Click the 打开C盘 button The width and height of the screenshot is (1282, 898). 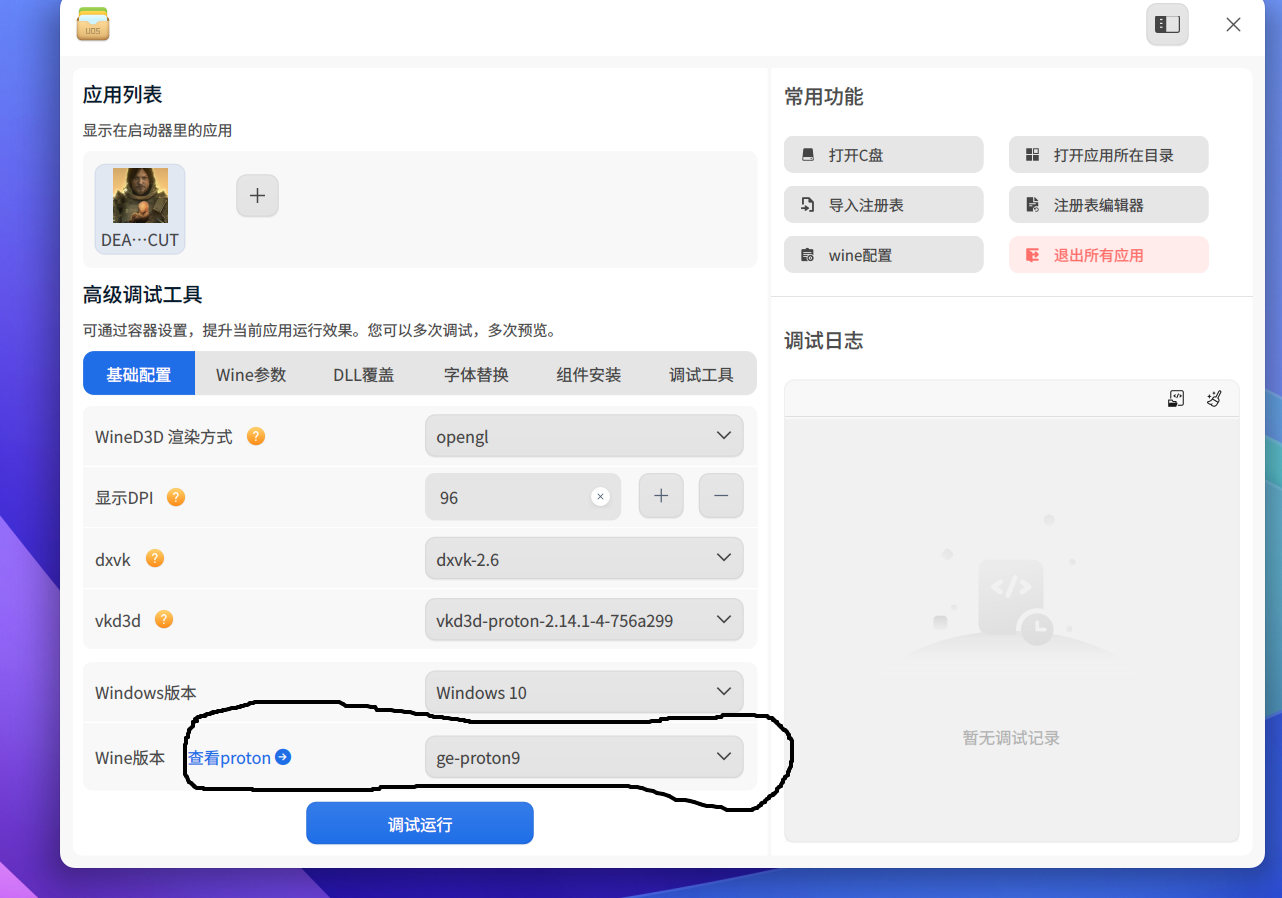[884, 155]
